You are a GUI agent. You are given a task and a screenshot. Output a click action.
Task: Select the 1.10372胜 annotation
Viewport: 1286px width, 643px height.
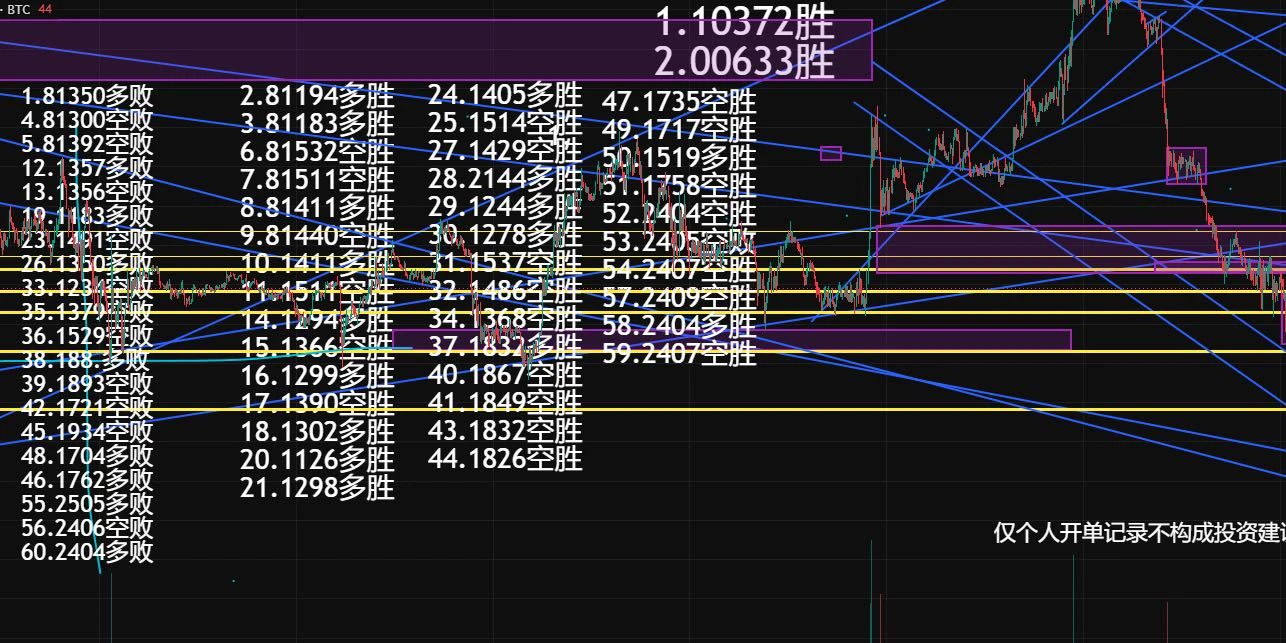click(x=745, y=20)
